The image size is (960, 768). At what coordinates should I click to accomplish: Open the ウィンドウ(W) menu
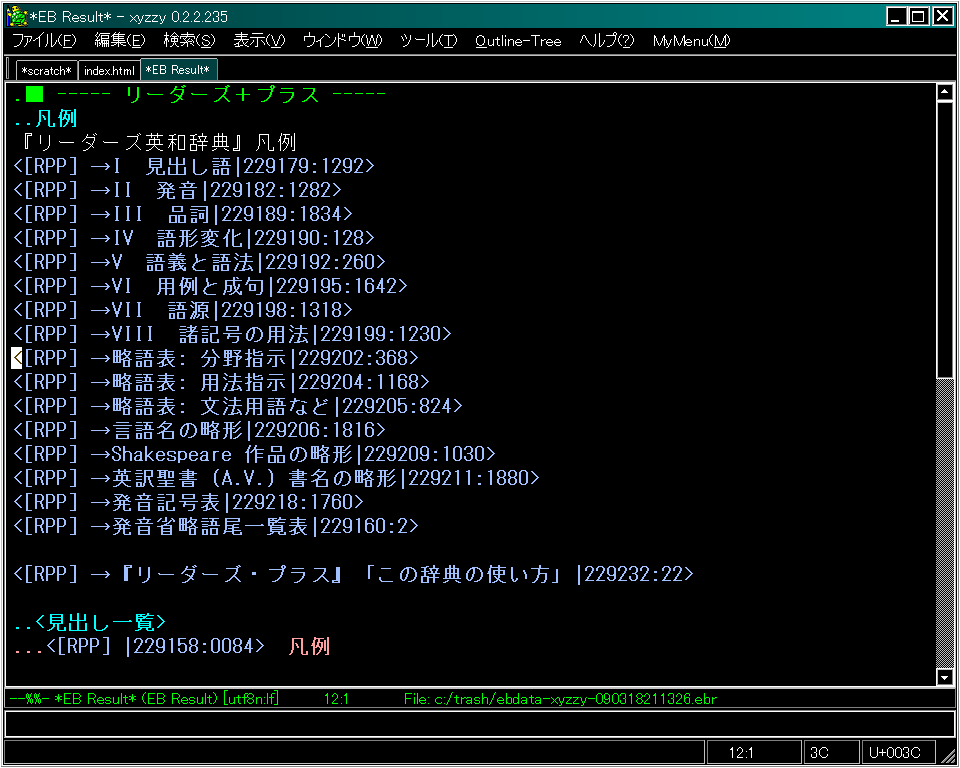[x=342, y=41]
